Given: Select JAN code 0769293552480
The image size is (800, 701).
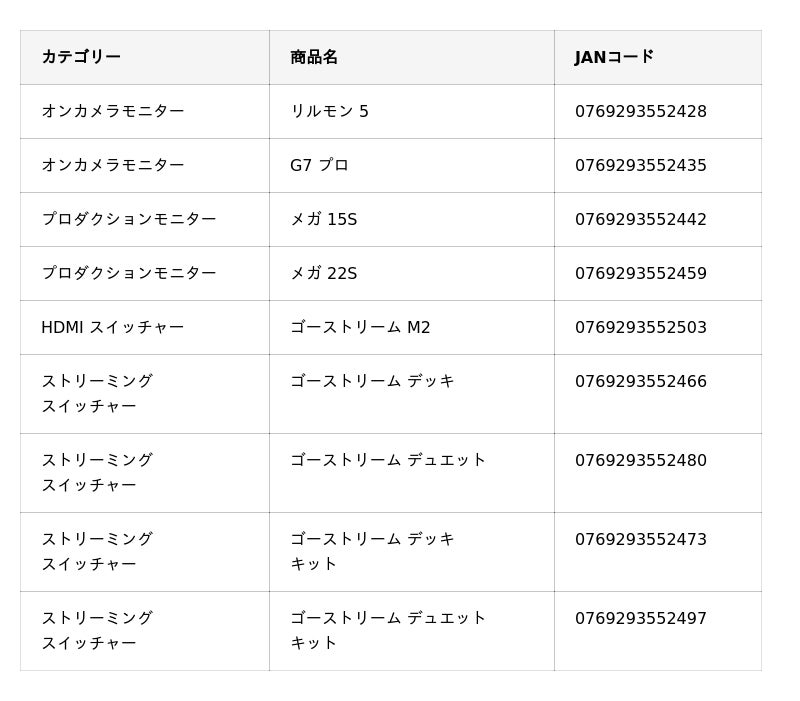Looking at the screenshot, I should [x=640, y=460].
